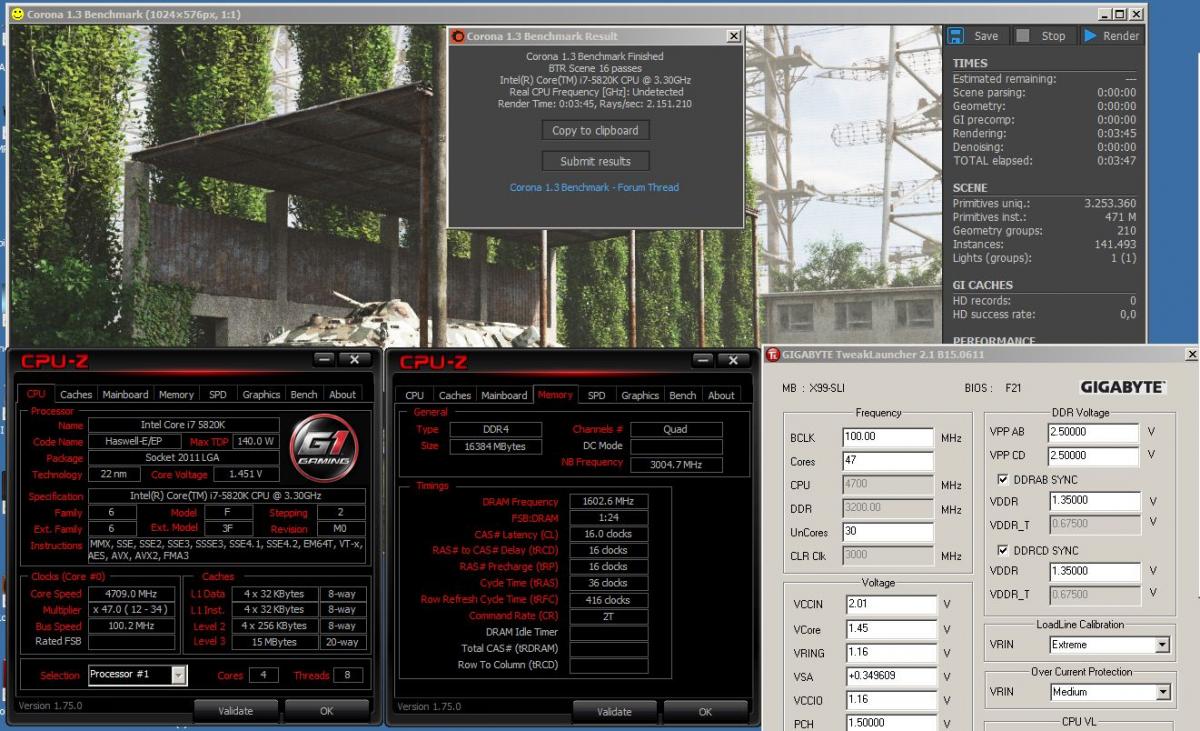
Task: Click Validate in CPU-Z Memory window
Action: point(614,712)
